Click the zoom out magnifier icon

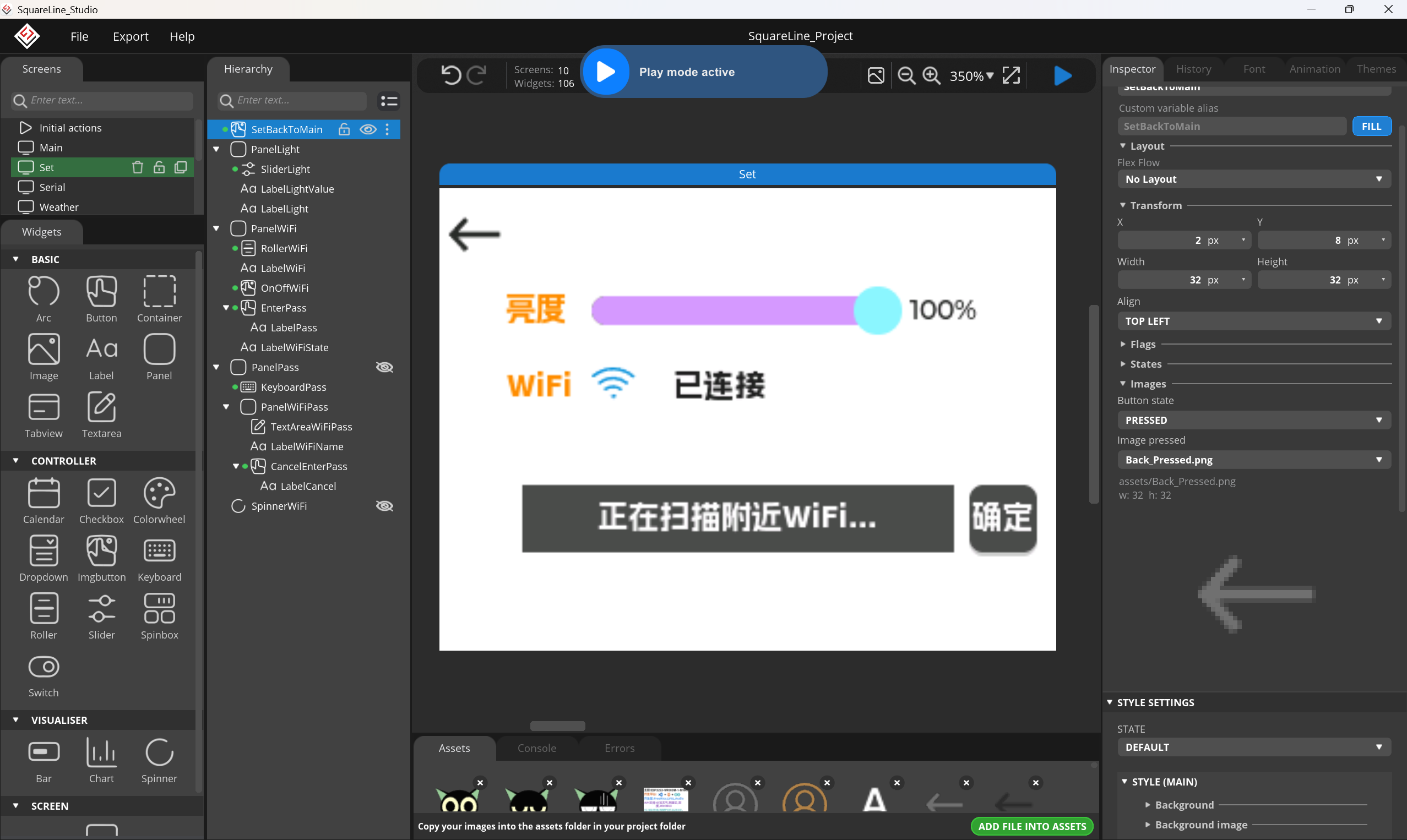click(x=906, y=75)
